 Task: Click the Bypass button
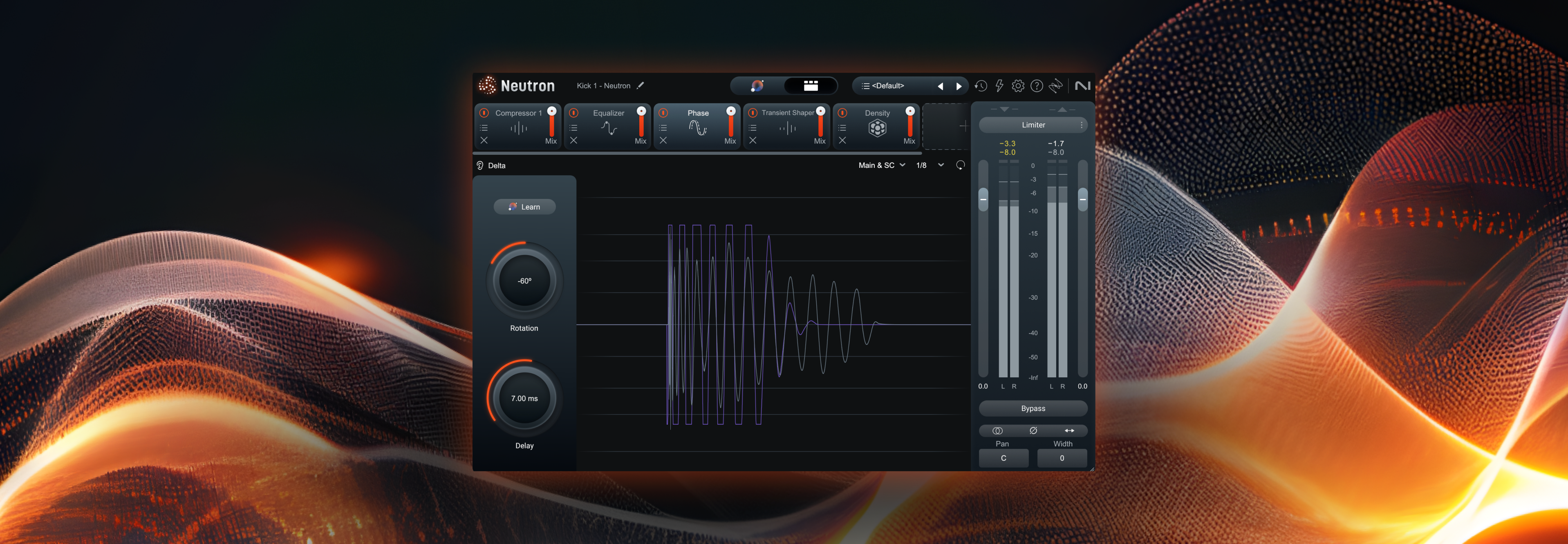pos(1033,408)
